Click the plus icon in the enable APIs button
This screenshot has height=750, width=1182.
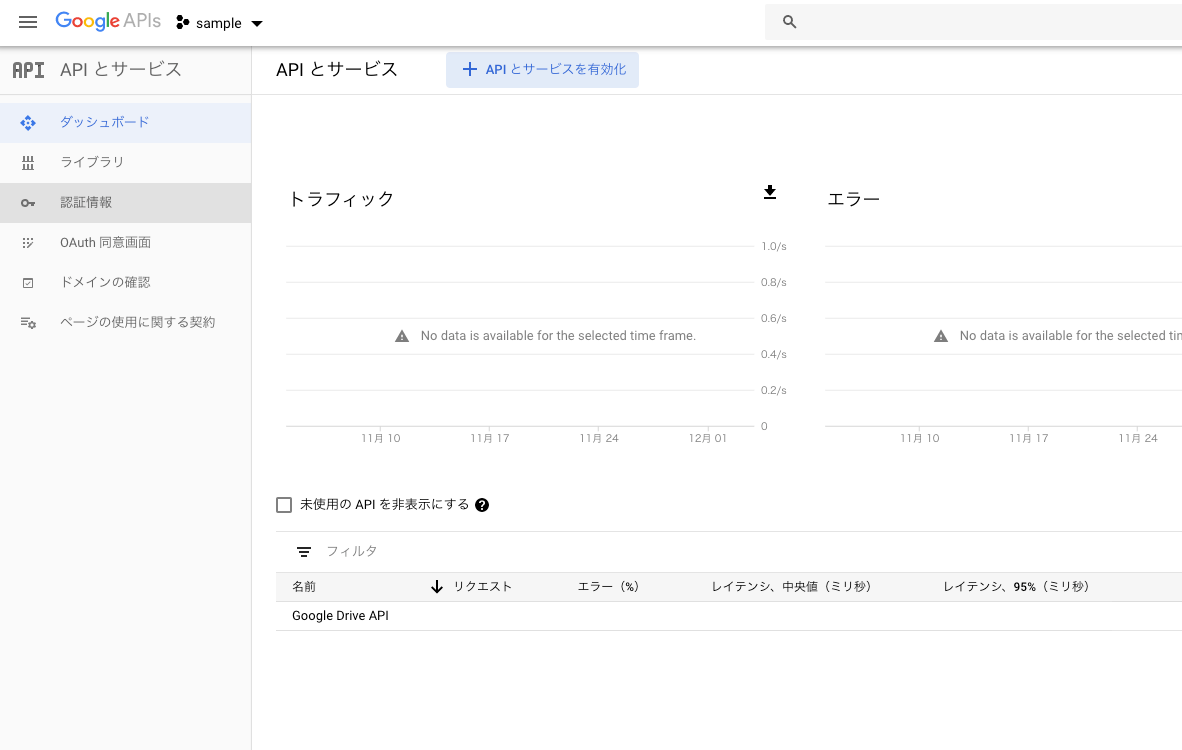[470, 69]
